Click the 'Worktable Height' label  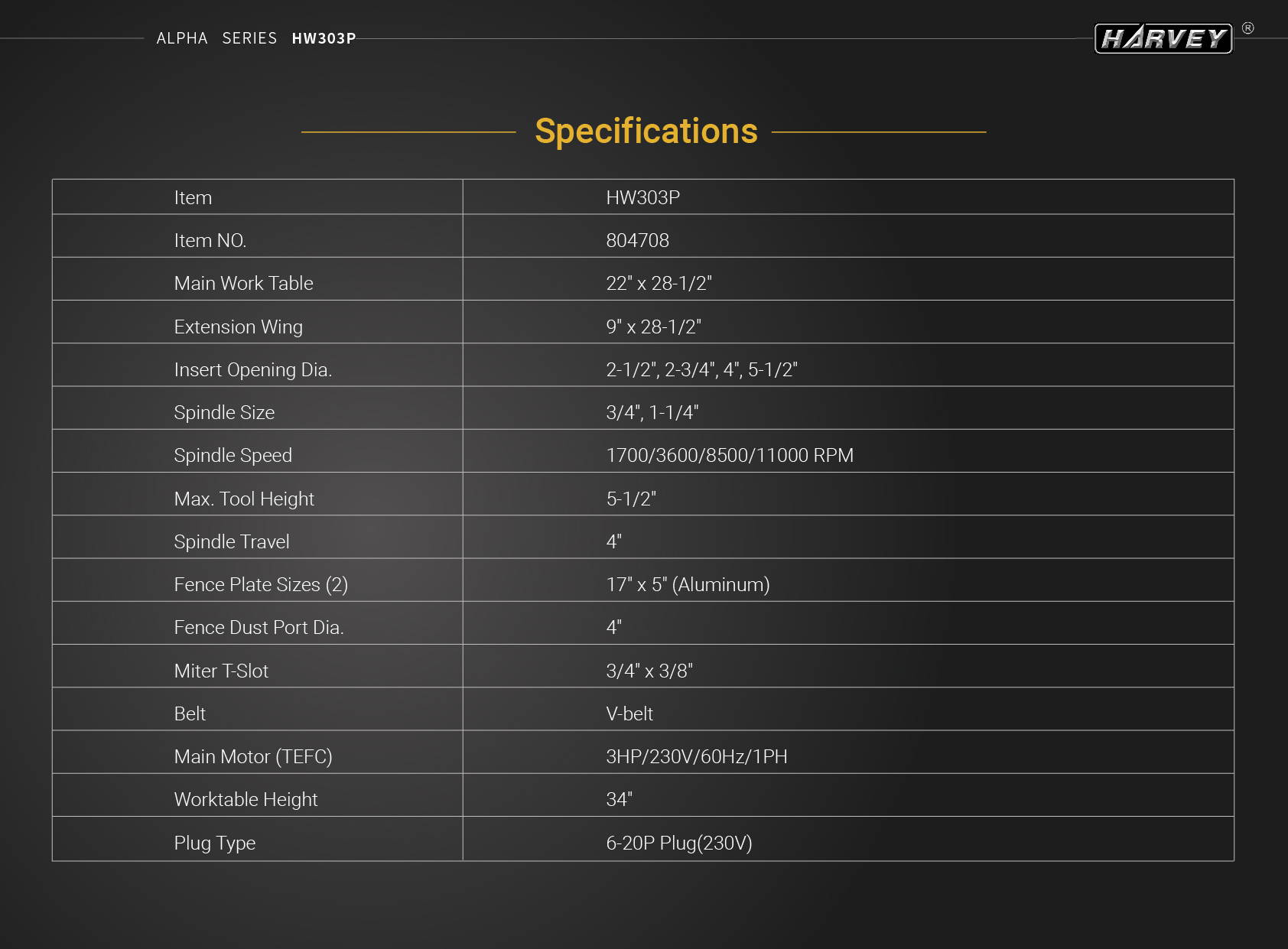(246, 799)
